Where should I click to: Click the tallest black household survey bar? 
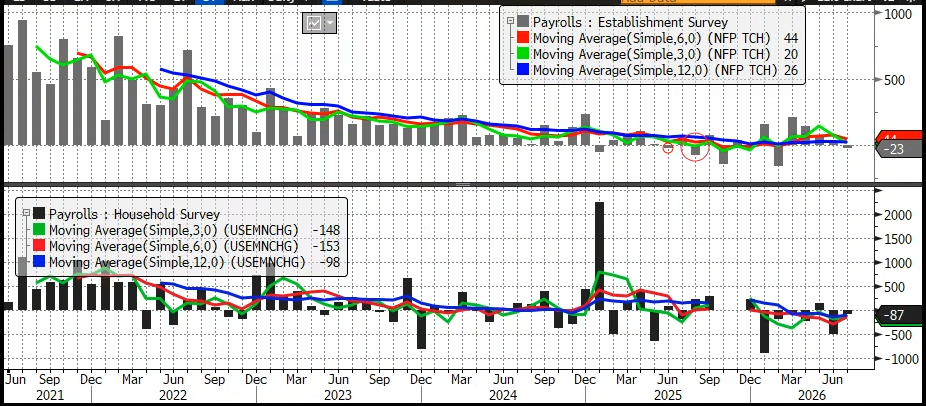coord(599,256)
